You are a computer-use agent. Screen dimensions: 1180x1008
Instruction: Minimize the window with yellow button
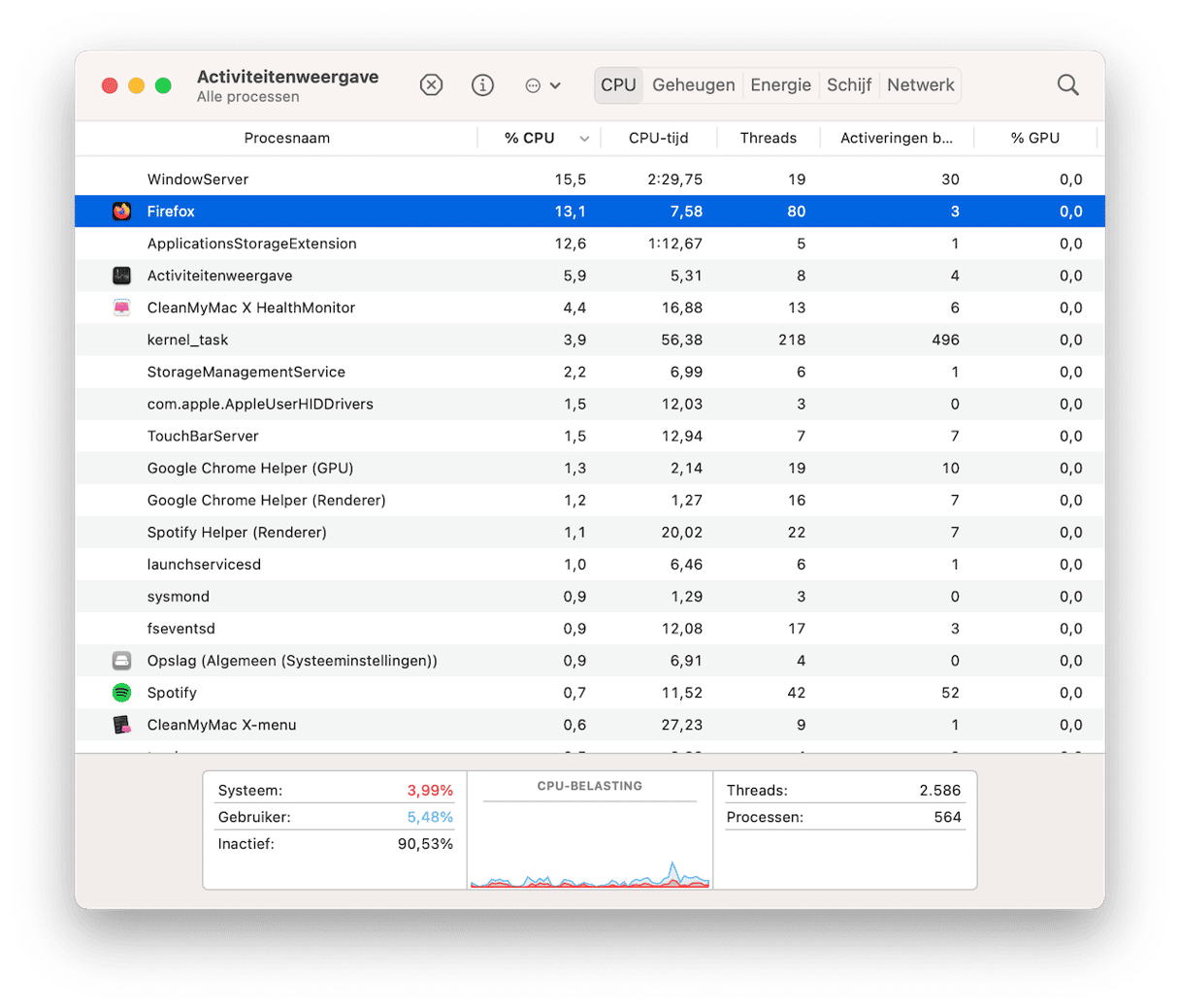pyautogui.click(x=137, y=85)
